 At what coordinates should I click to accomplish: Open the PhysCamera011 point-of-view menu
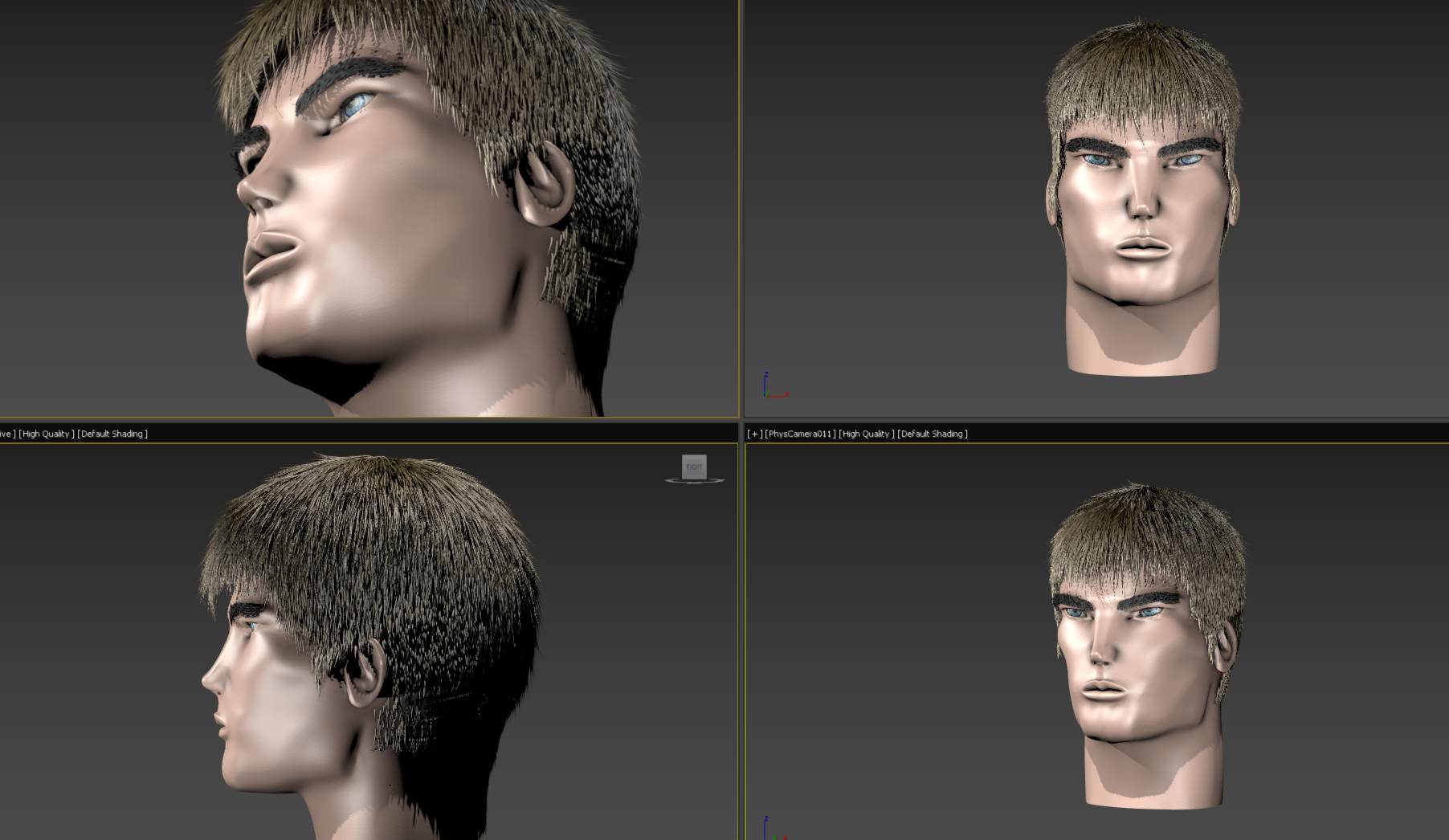(800, 434)
